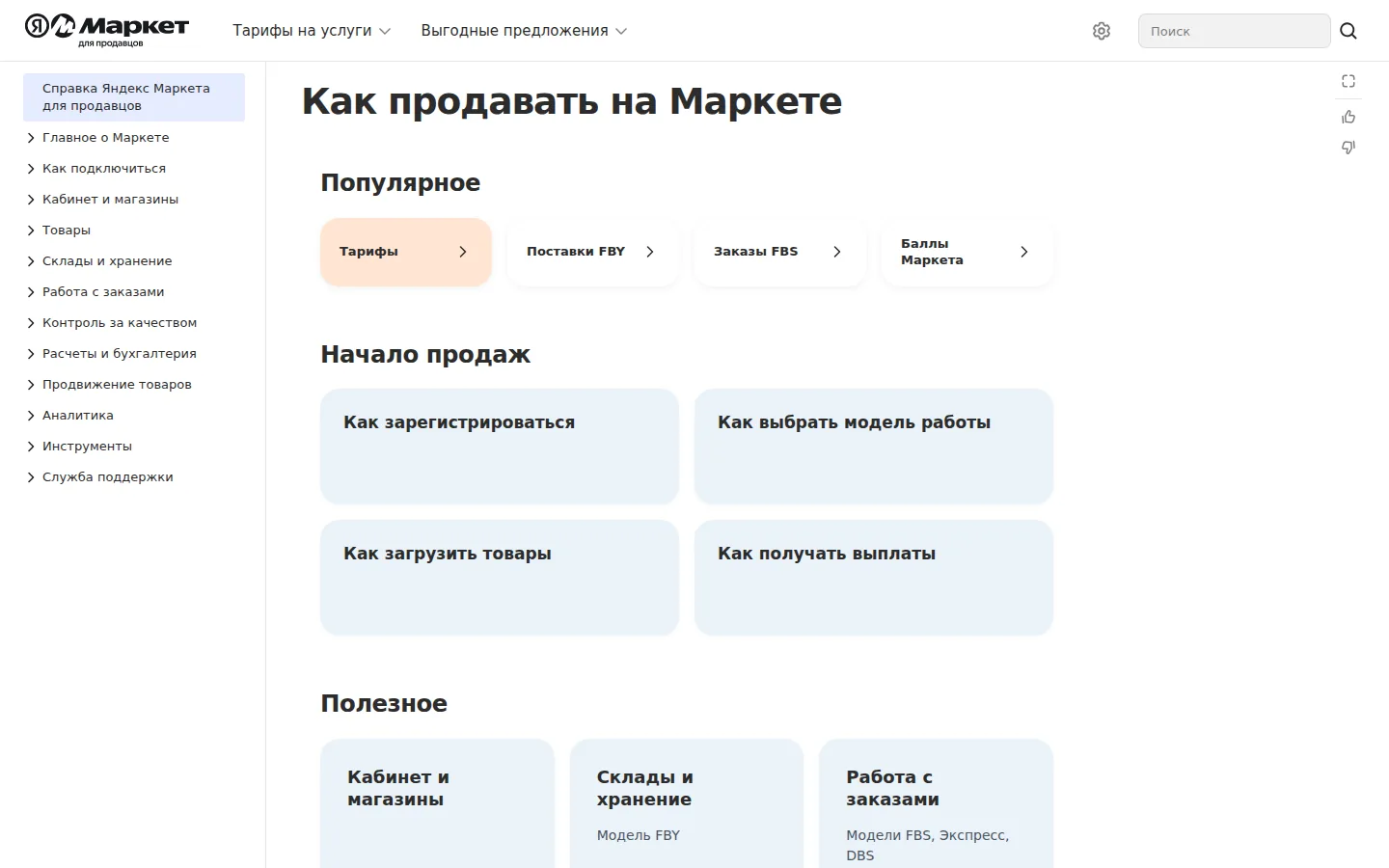Open Инструменты sidebar label
The height and width of the screenshot is (868, 1389).
[87, 447]
